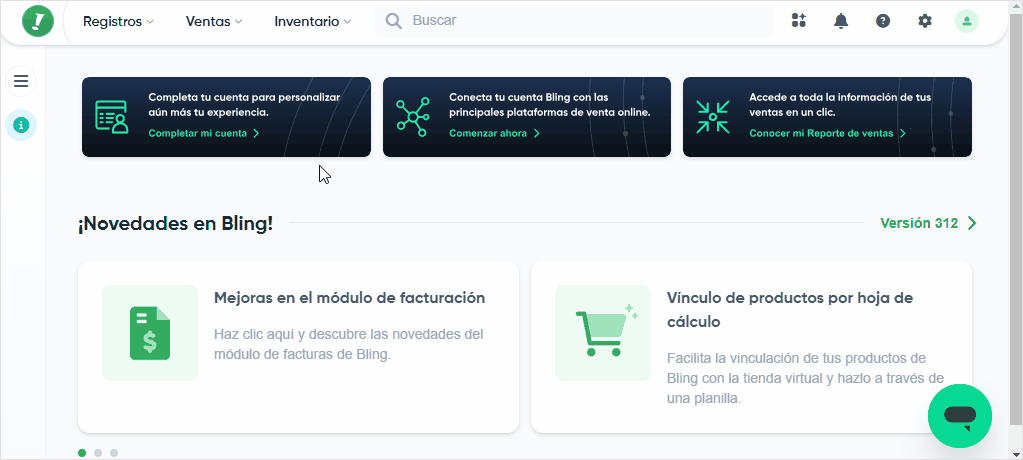1023x460 pixels.
Task: Expand the Registros chevron arrow
Action: [150, 22]
